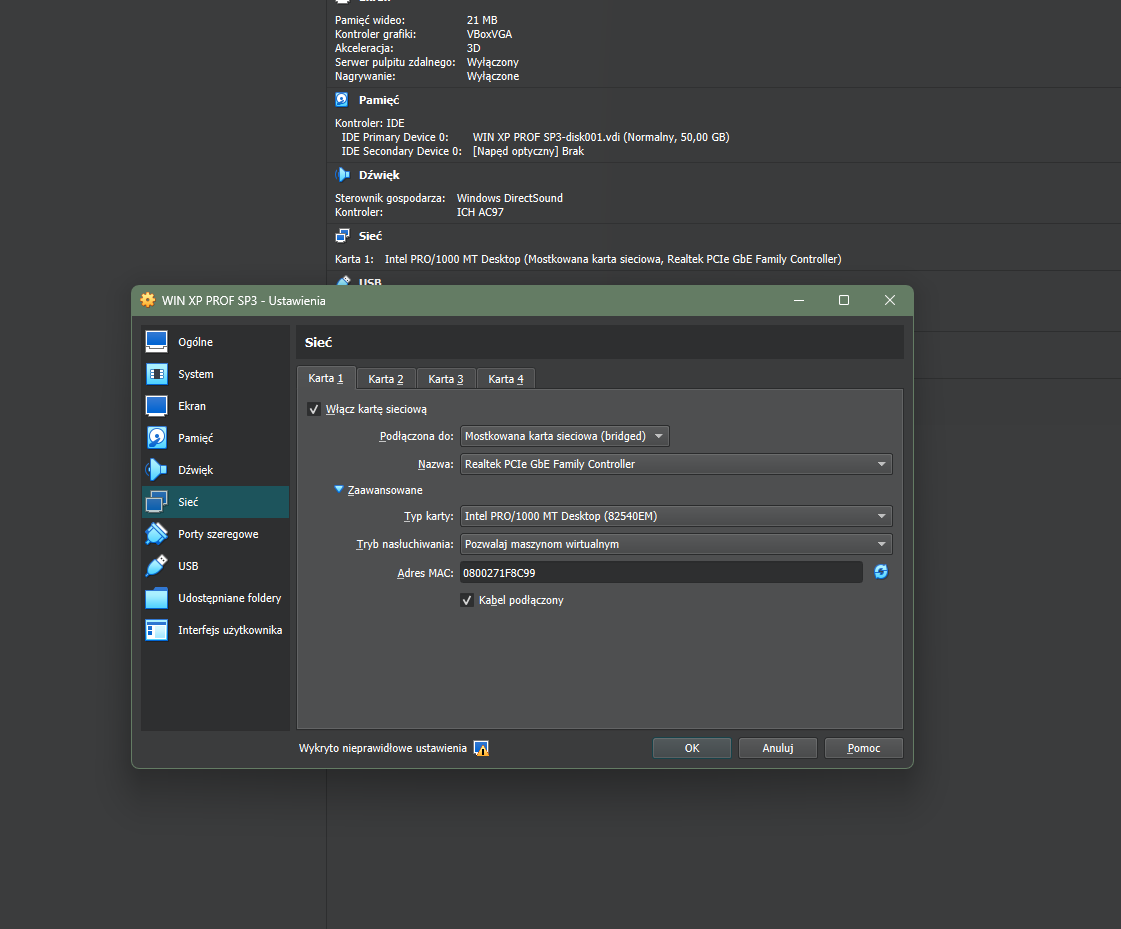Click the Dźwięk heading in details pane
1121x929 pixels.
pos(379,175)
